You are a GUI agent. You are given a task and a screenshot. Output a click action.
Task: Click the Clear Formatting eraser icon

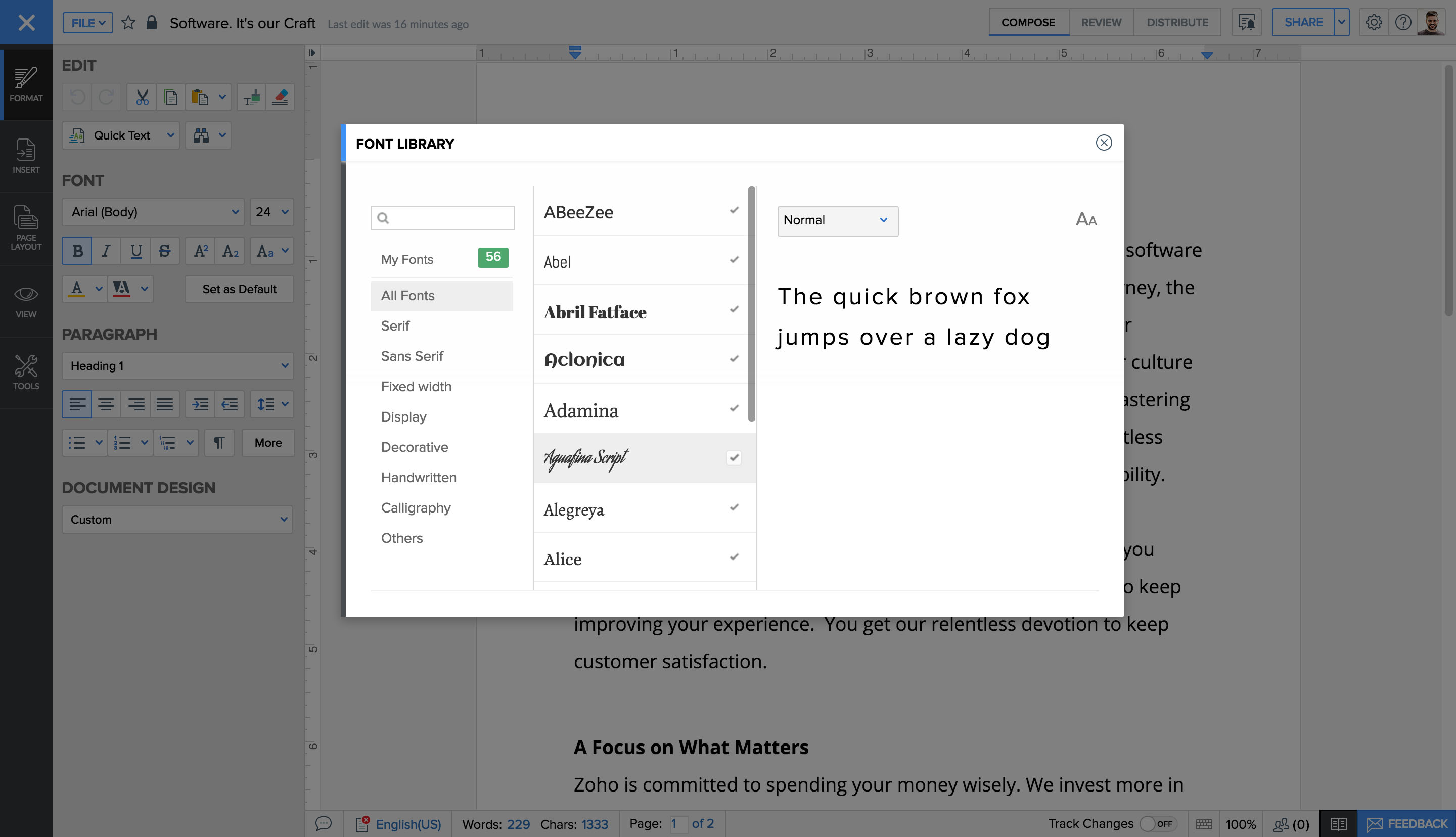coord(280,97)
